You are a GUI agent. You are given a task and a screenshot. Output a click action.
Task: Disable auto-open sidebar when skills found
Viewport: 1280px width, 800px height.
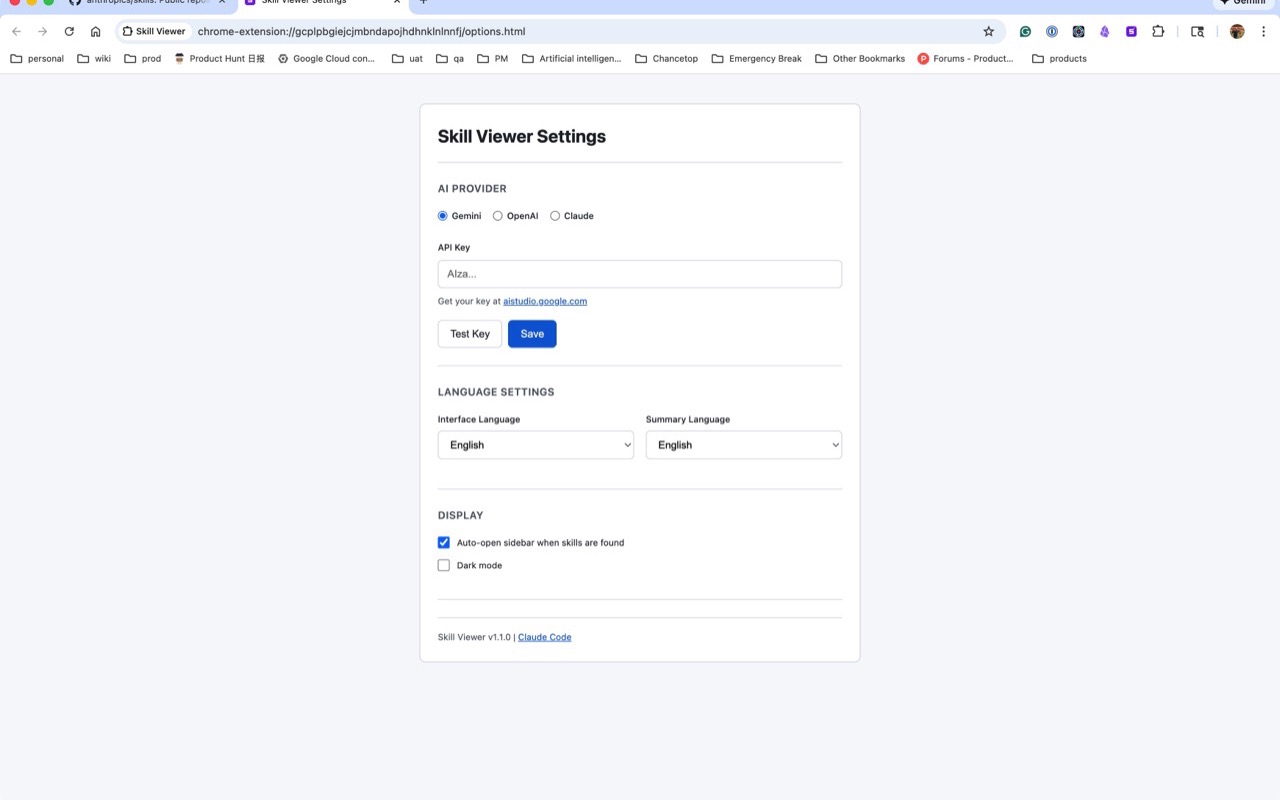point(444,543)
